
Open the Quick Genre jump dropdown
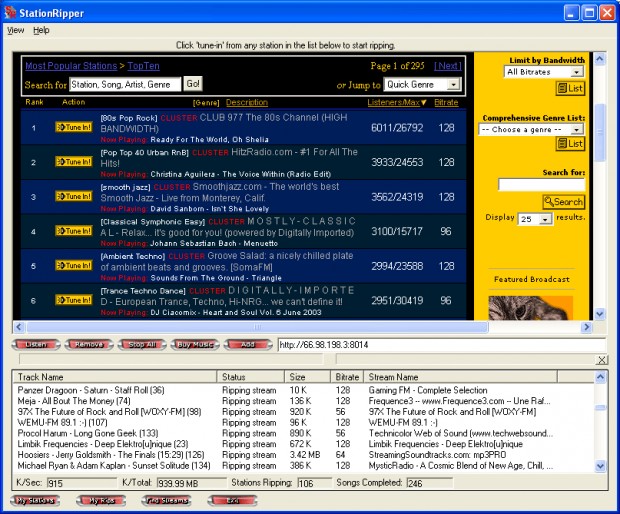pos(422,84)
